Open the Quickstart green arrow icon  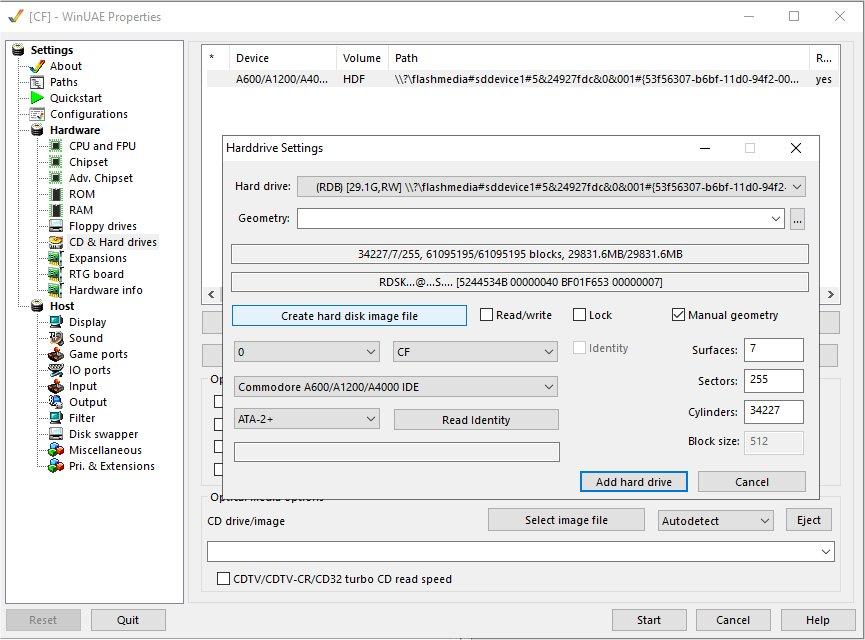click(x=38, y=98)
